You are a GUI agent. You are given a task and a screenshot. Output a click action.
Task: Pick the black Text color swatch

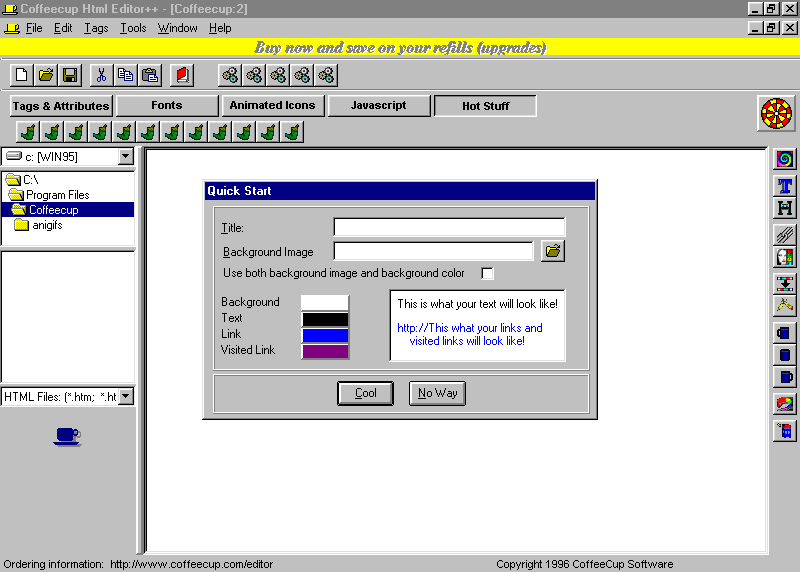point(325,319)
